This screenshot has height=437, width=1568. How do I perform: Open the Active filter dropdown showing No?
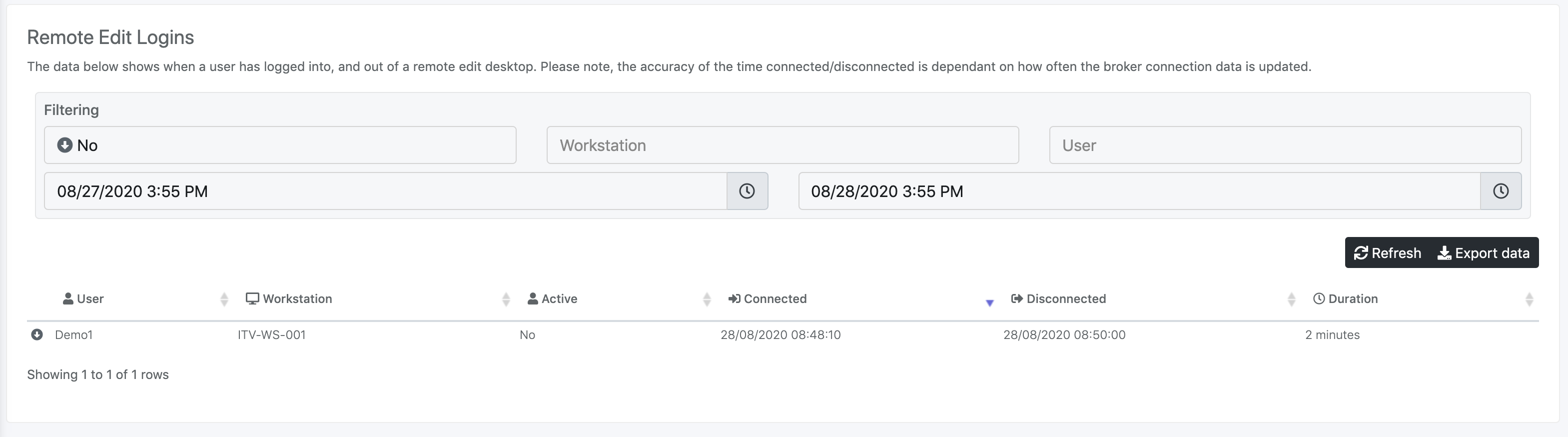point(280,145)
